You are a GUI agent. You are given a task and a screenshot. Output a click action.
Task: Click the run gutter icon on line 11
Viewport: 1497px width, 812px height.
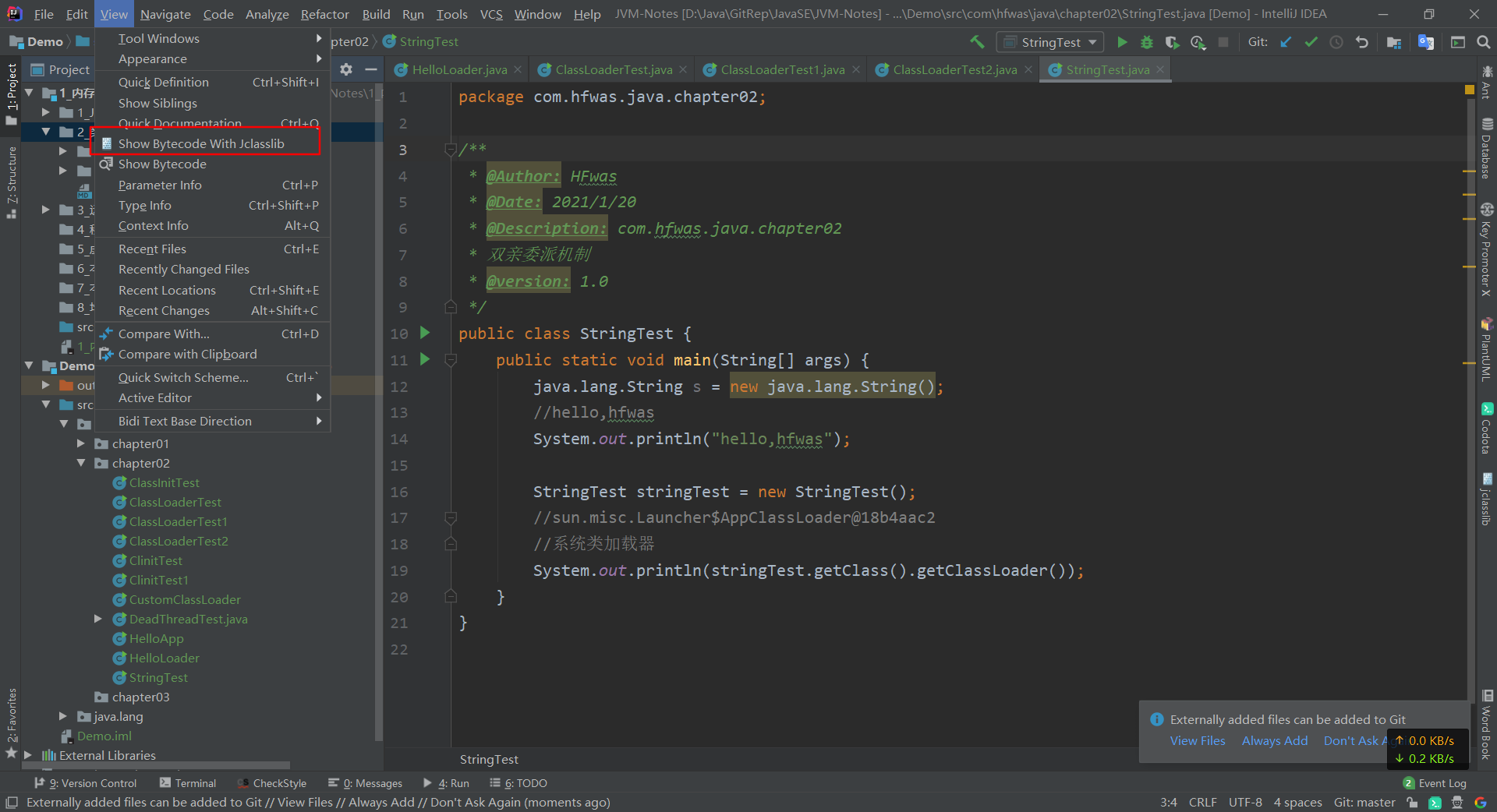425,359
